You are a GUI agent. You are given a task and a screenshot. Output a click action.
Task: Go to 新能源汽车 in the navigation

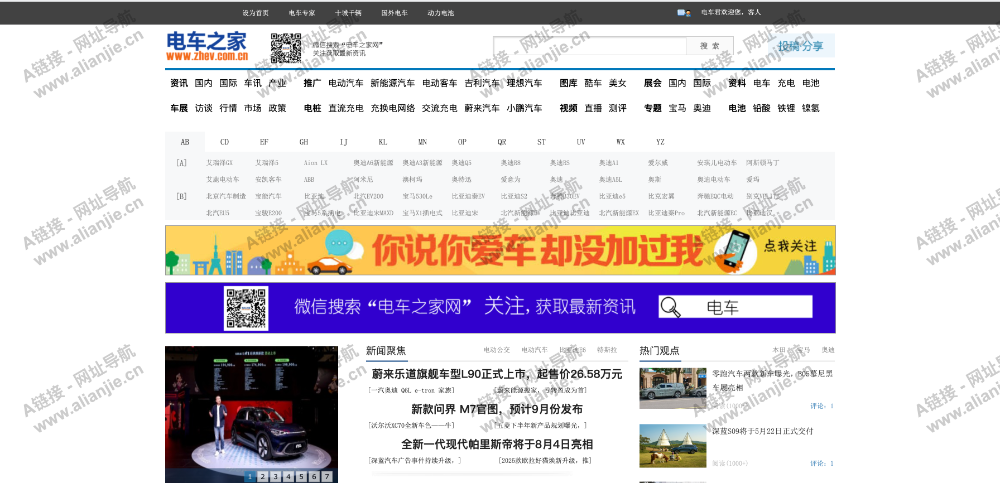[x=393, y=83]
